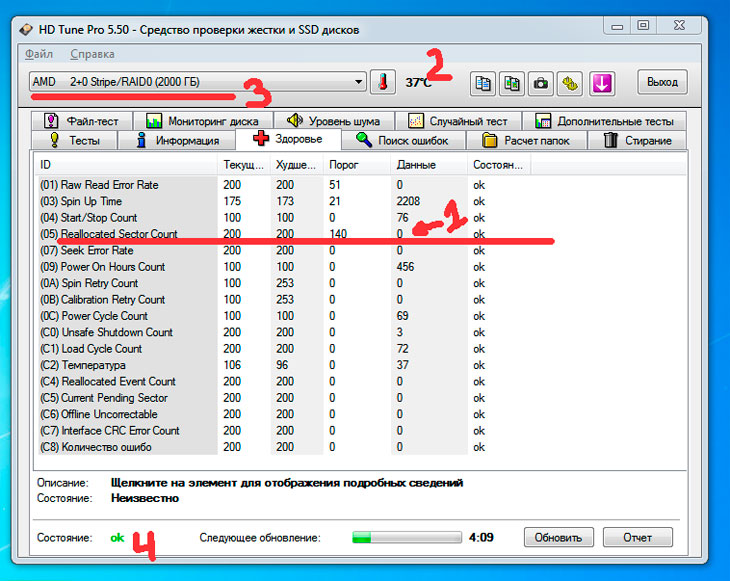Maximize the HD Tune Pro window
Screen dimensions: 730x581
pos(643,26)
